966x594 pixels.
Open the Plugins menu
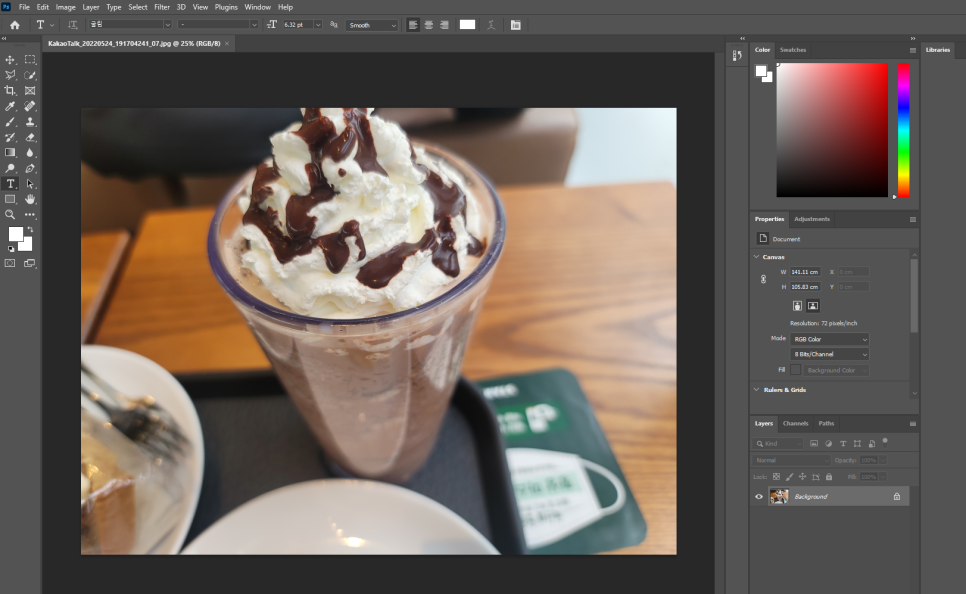click(x=226, y=7)
